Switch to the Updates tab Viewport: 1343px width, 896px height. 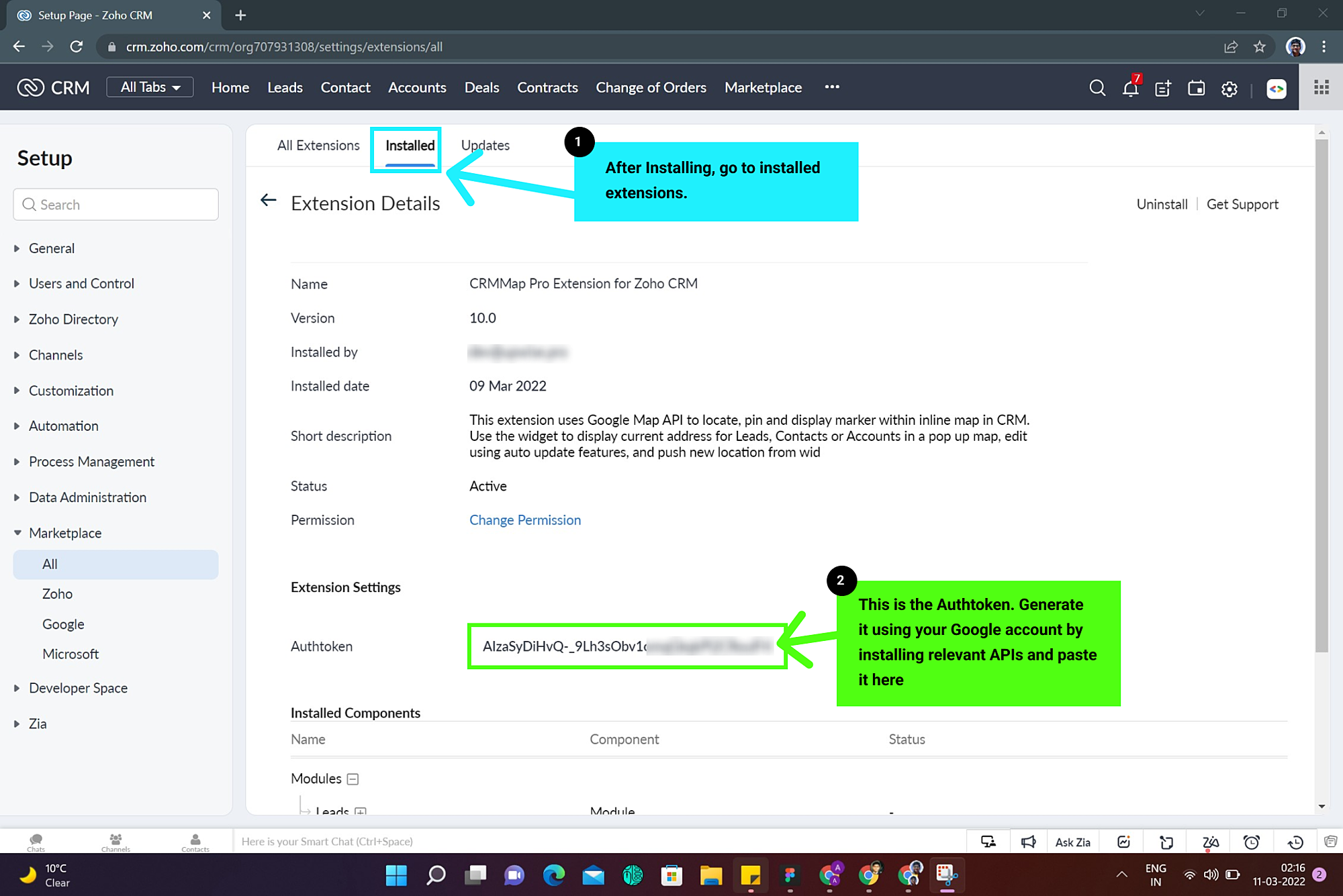pos(485,146)
